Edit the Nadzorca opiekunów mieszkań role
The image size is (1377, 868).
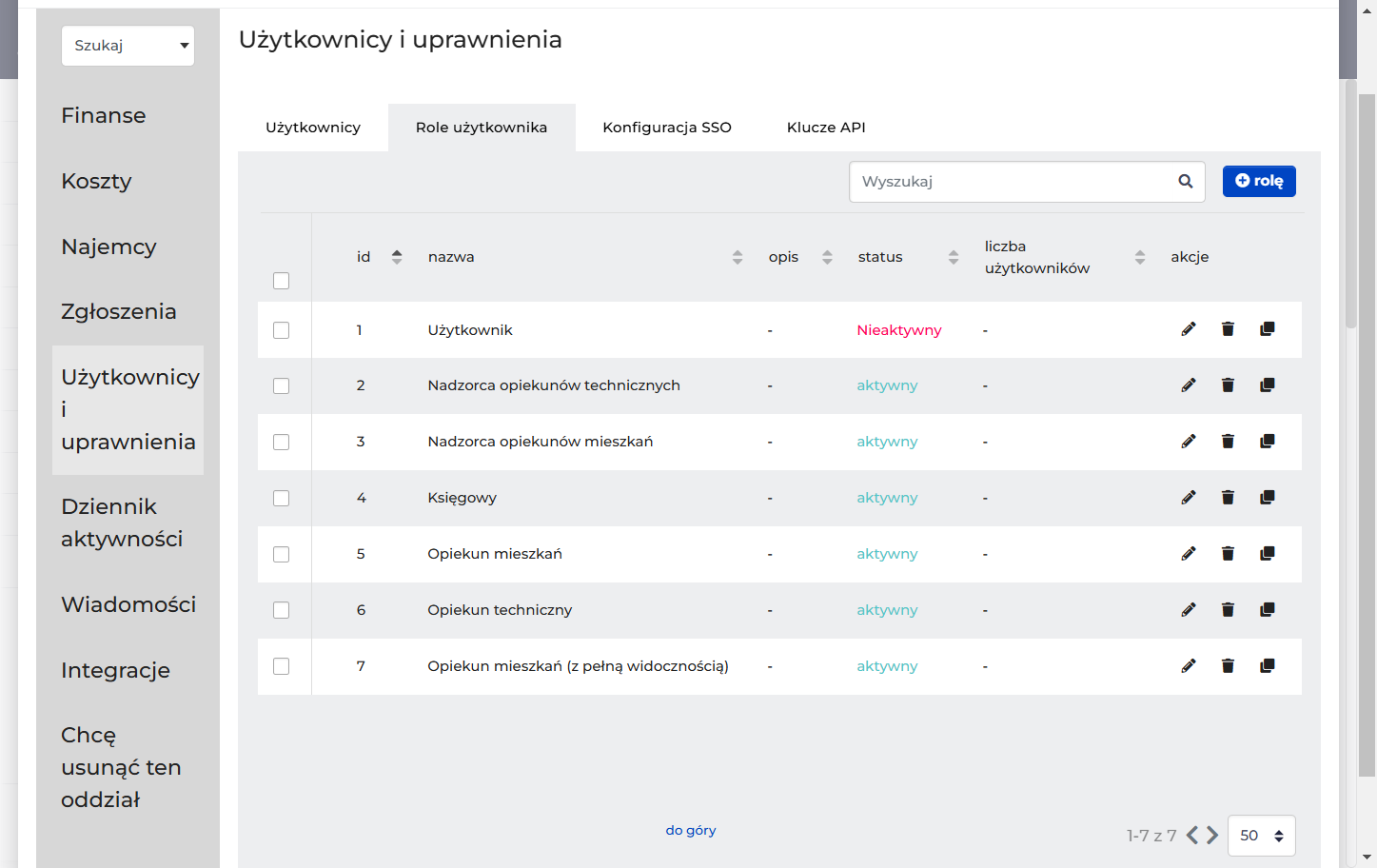pyautogui.click(x=1189, y=442)
